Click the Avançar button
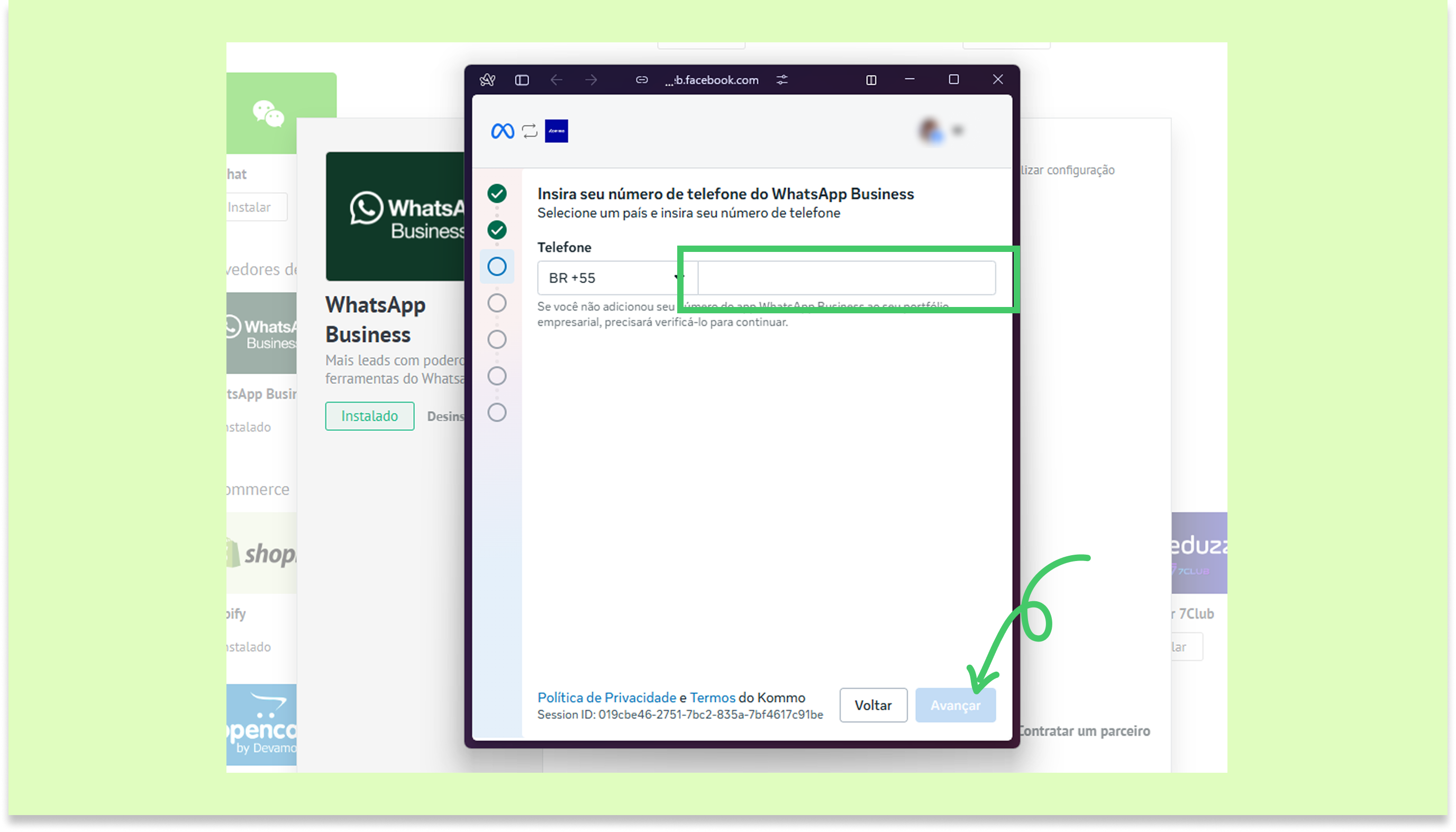The image size is (1456, 832). tap(954, 705)
